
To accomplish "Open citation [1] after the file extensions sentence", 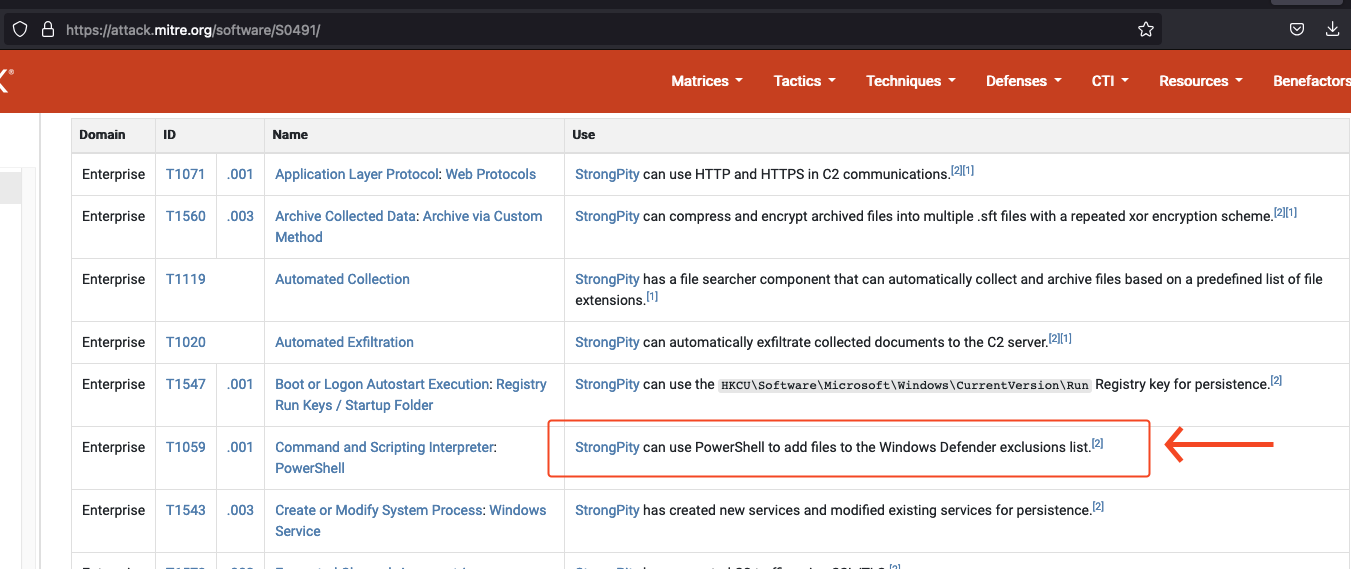I will 652,297.
